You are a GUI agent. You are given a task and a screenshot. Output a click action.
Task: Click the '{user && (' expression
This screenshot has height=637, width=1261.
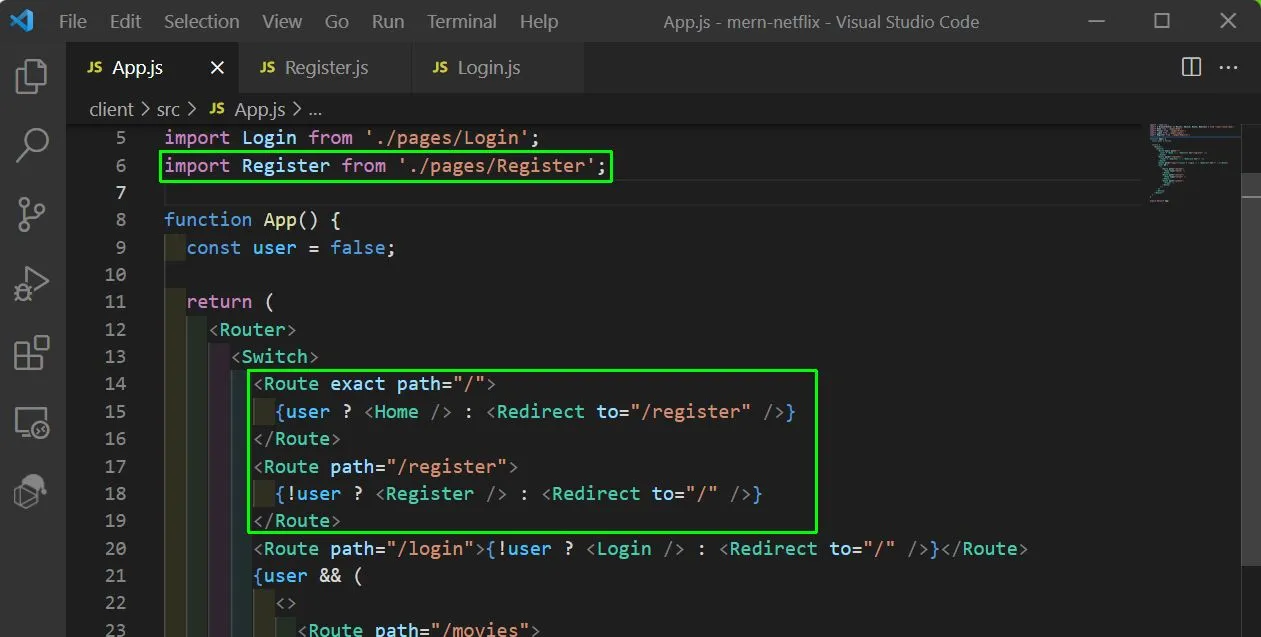coord(308,575)
